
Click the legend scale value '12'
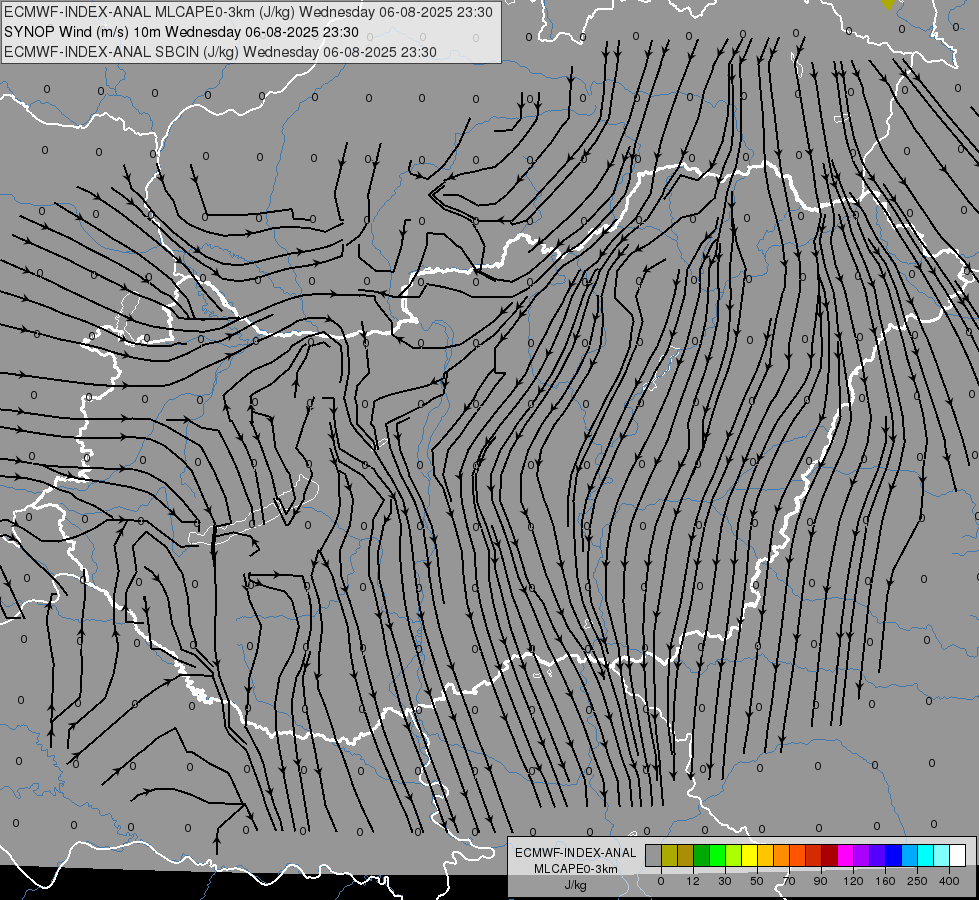693,881
